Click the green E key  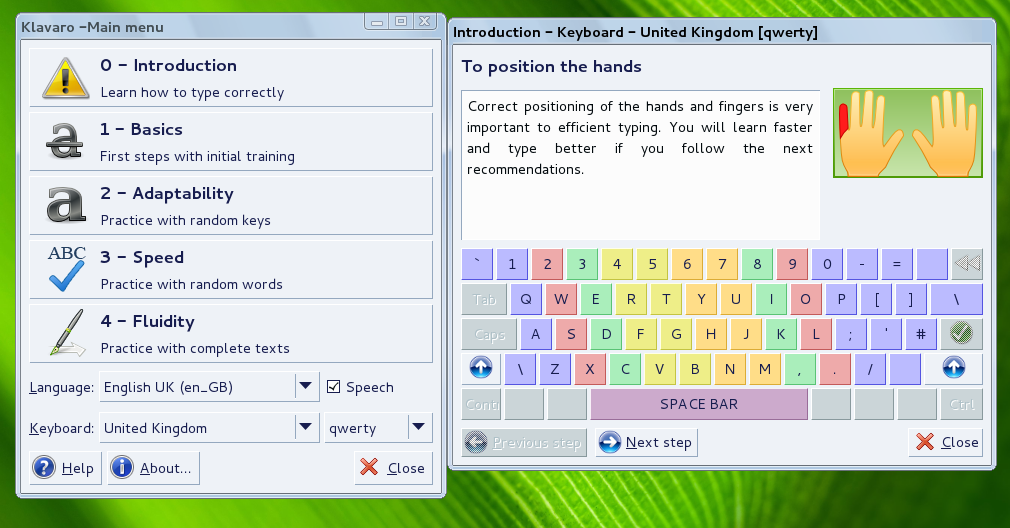click(x=596, y=299)
